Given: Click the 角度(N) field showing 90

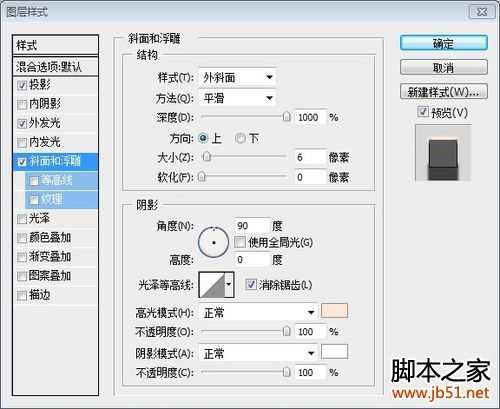Looking at the screenshot, I should pos(252,226).
